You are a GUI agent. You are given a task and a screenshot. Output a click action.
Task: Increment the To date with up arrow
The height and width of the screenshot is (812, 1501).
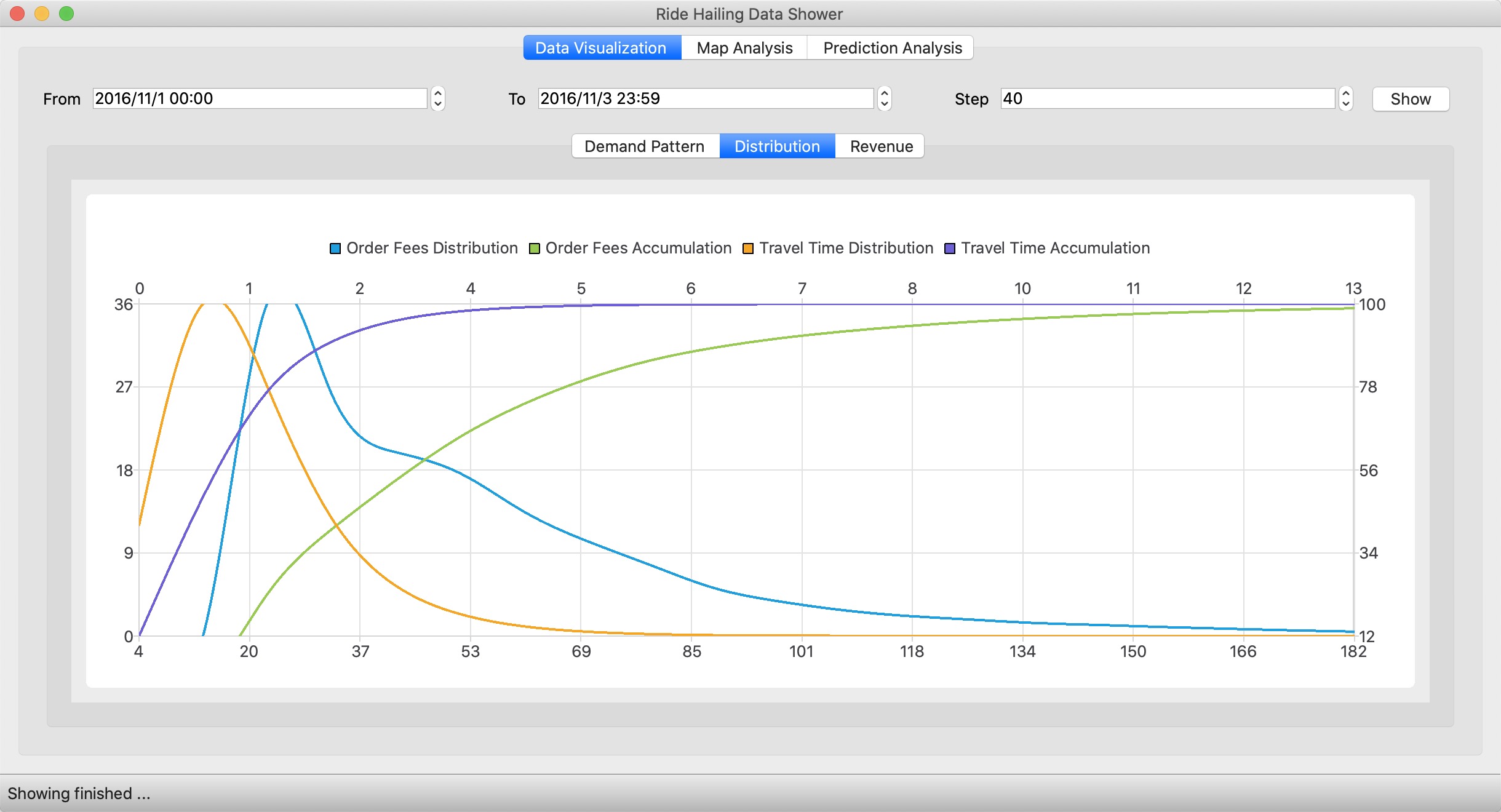point(884,94)
